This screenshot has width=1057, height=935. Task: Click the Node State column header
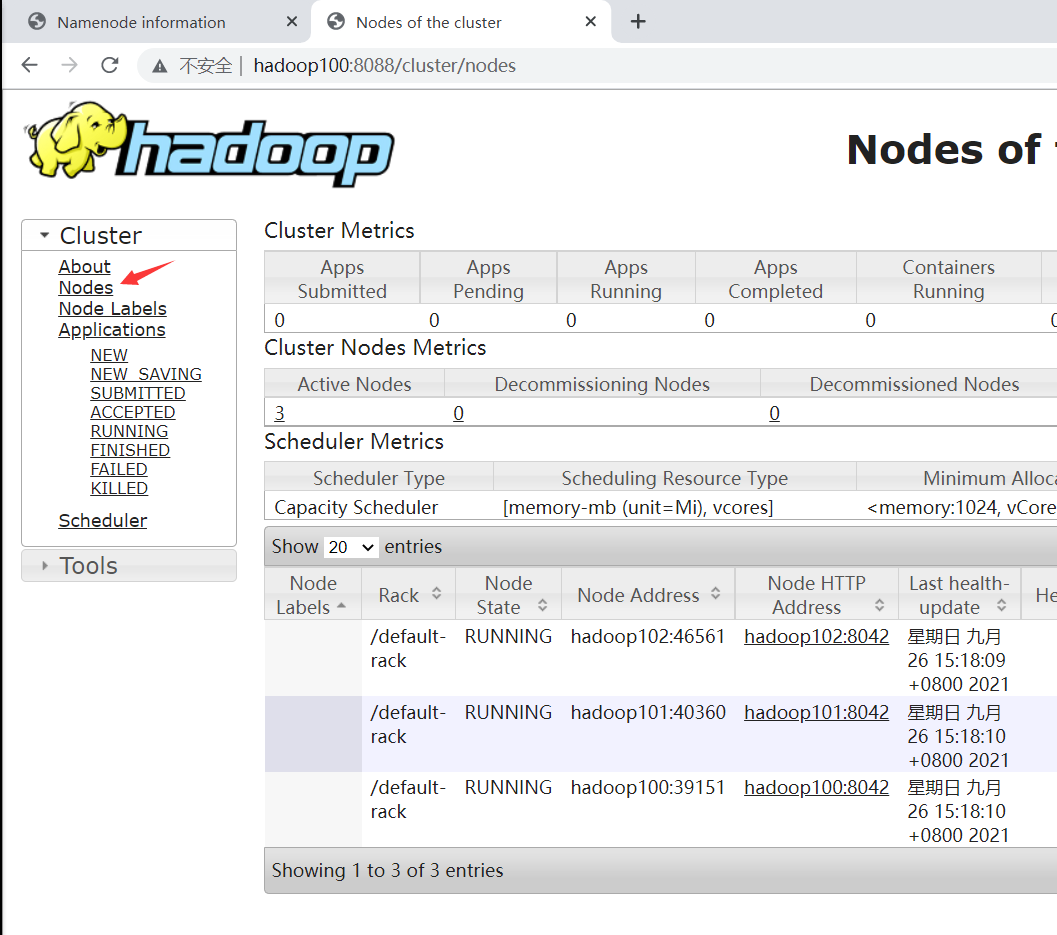pyautogui.click(x=508, y=595)
